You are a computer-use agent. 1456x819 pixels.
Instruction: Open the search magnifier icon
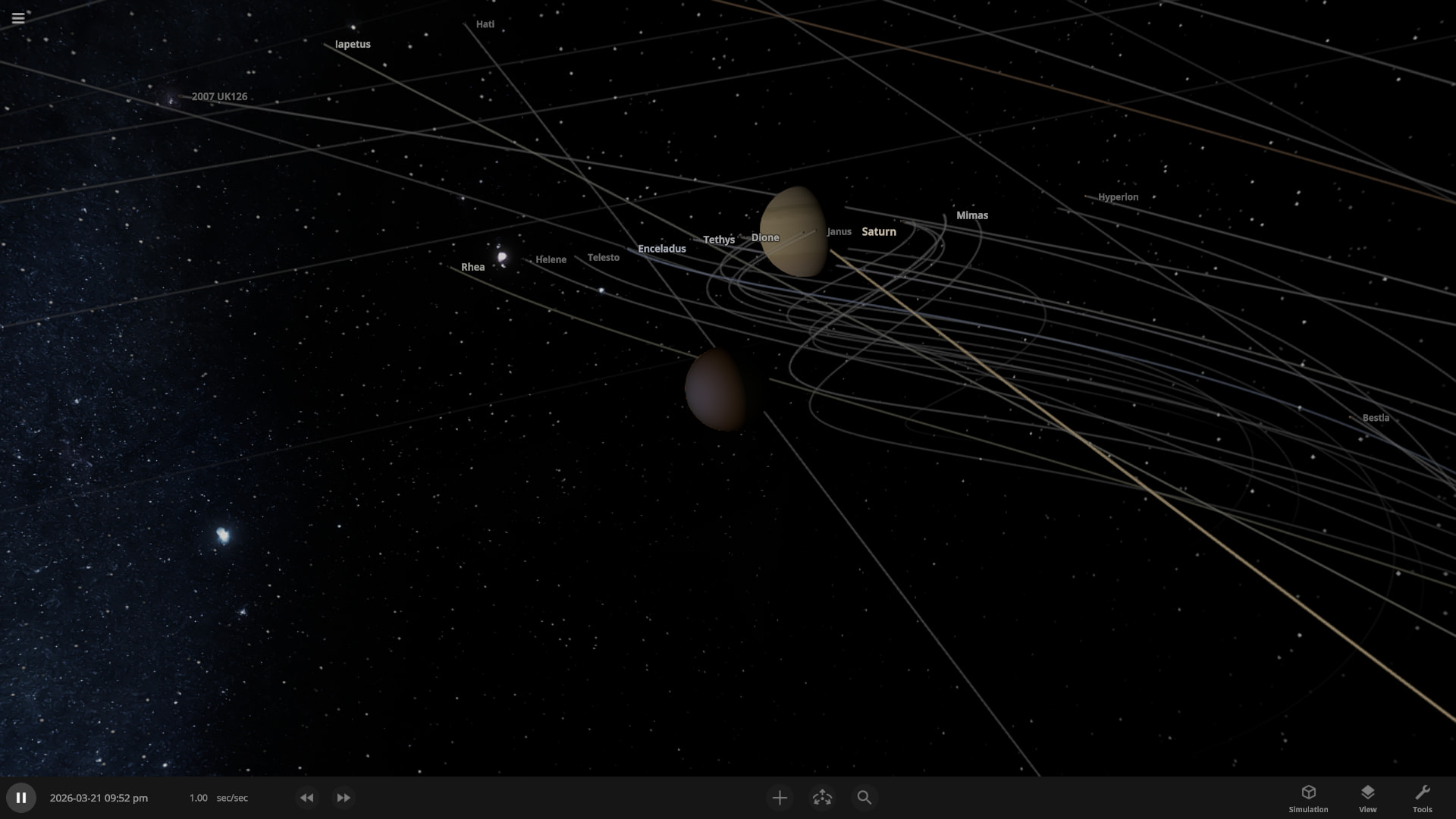pos(864,798)
